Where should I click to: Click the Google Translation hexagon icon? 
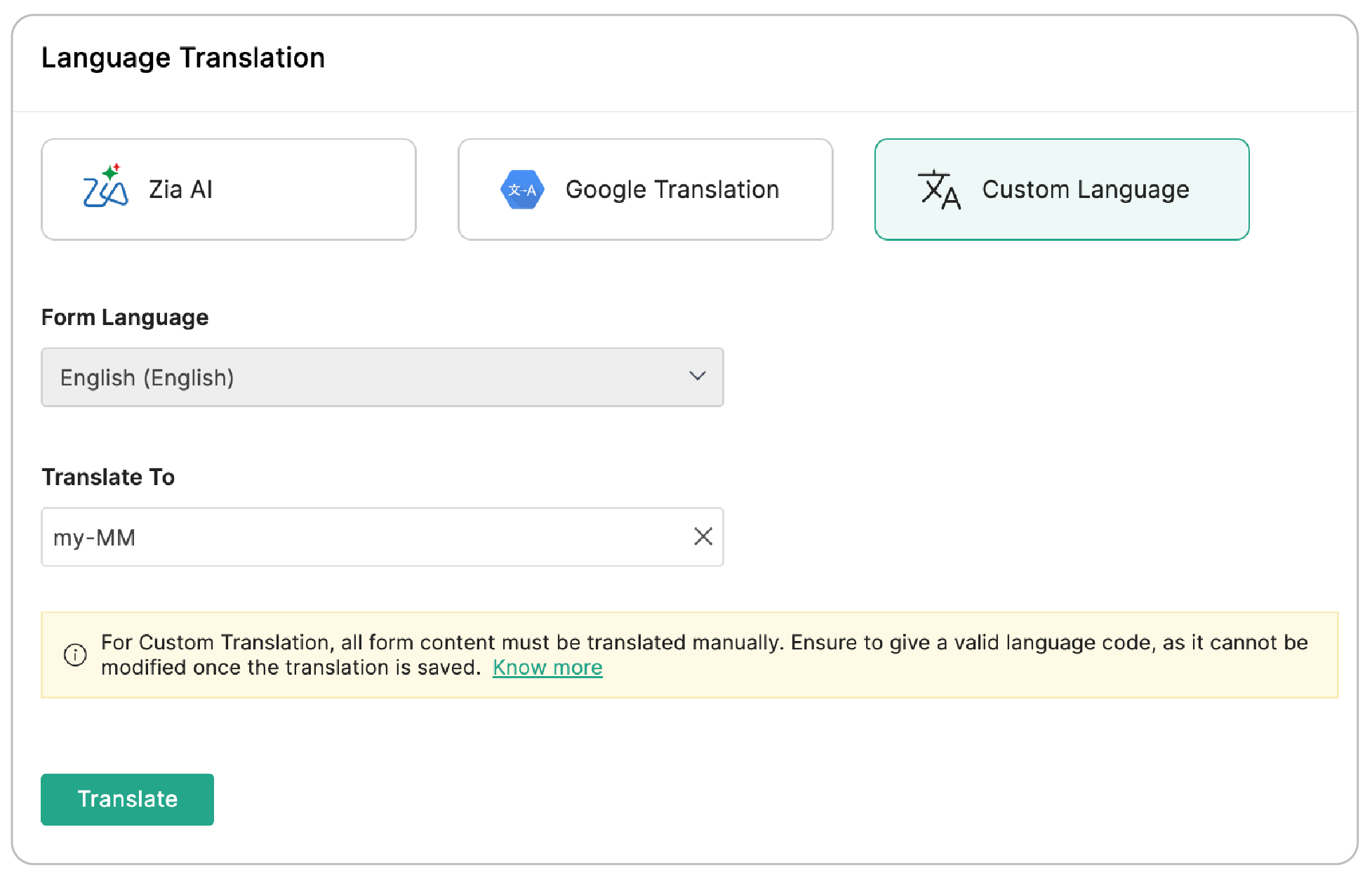point(522,190)
